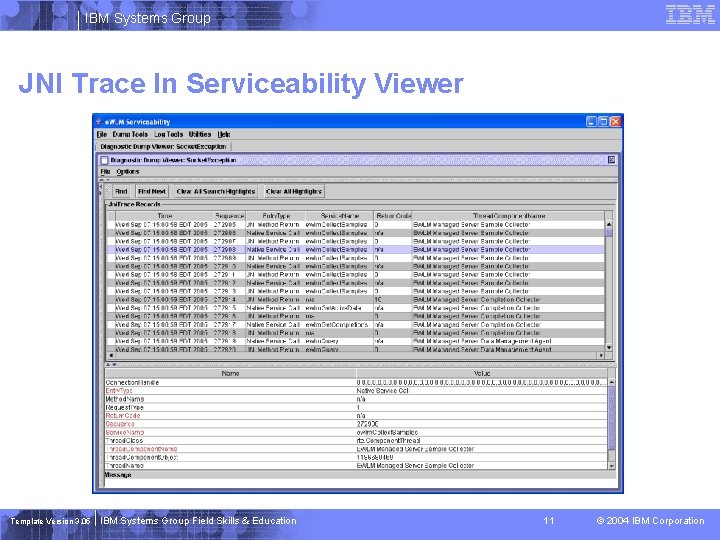Select the ThreadClass row in detail table
Viewport: 720px width, 540px height.
356,440
